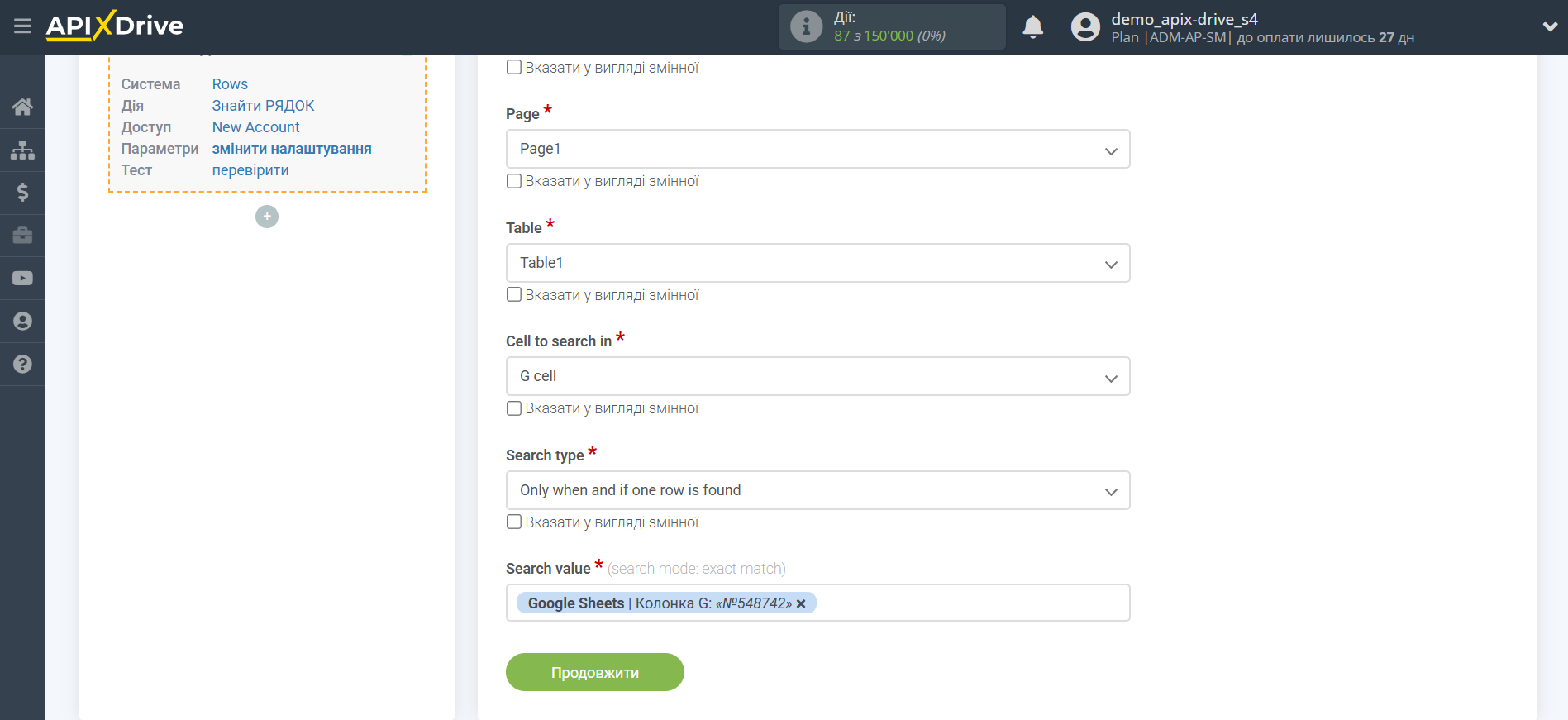The height and width of the screenshot is (720, 1568).
Task: Open the user profile sidebar icon
Action: pyautogui.click(x=22, y=322)
